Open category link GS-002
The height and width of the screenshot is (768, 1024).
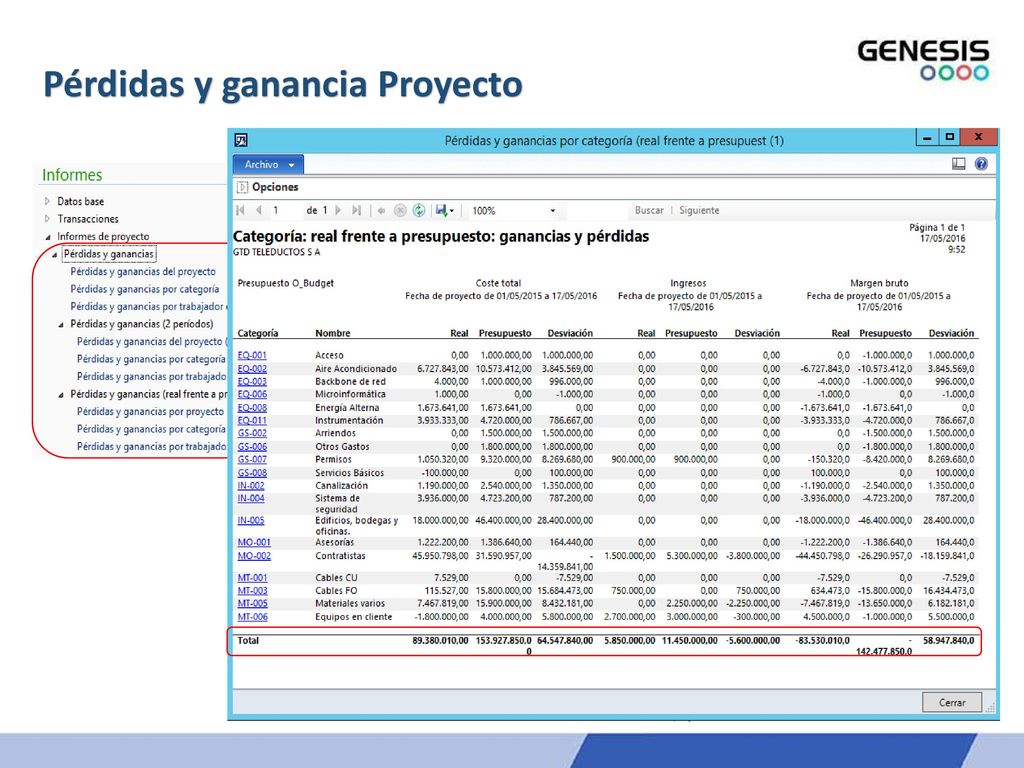point(252,434)
